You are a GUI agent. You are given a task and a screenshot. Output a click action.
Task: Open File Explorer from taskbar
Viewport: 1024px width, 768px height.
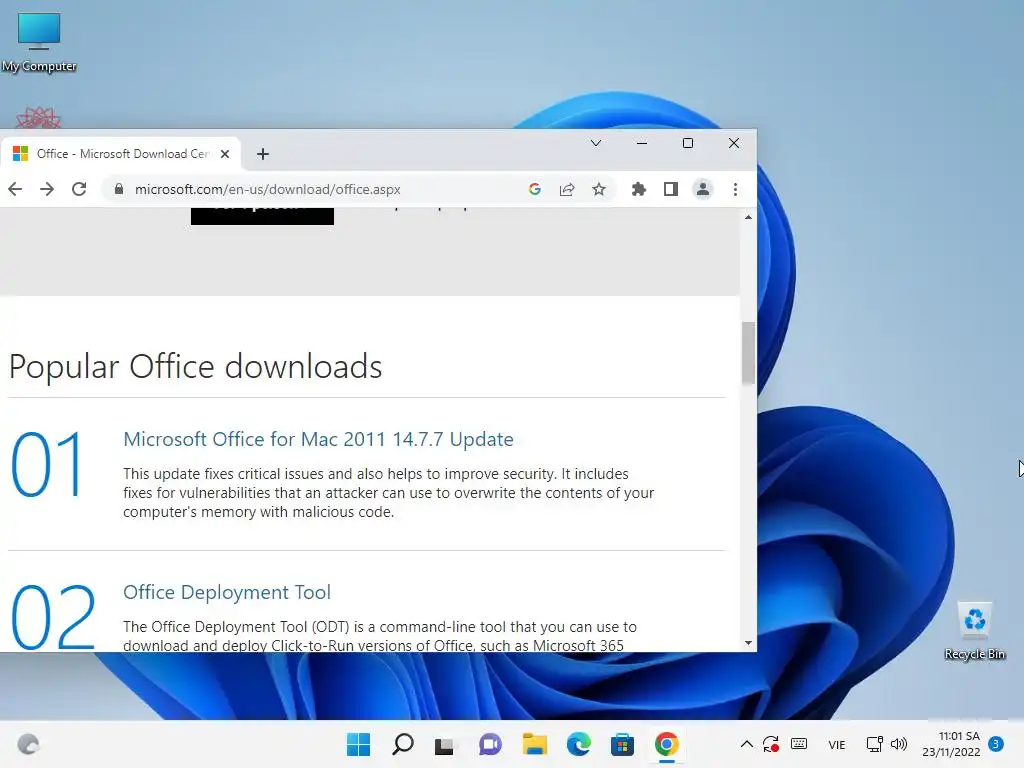pyautogui.click(x=534, y=744)
